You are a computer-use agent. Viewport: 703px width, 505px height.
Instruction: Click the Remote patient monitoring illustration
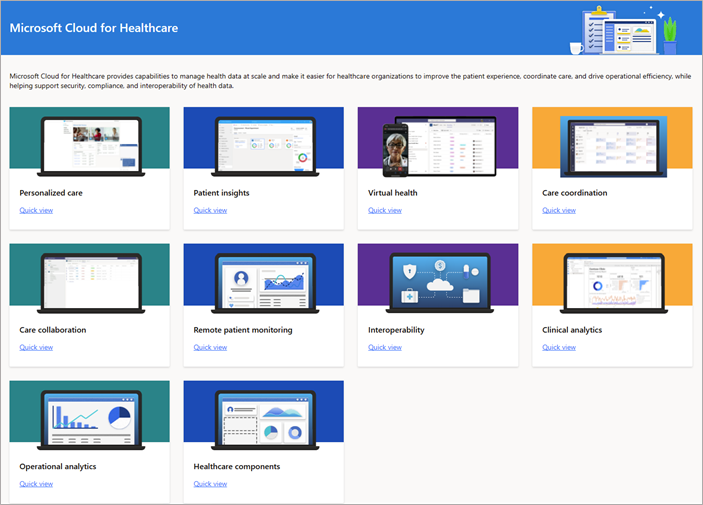(x=263, y=282)
